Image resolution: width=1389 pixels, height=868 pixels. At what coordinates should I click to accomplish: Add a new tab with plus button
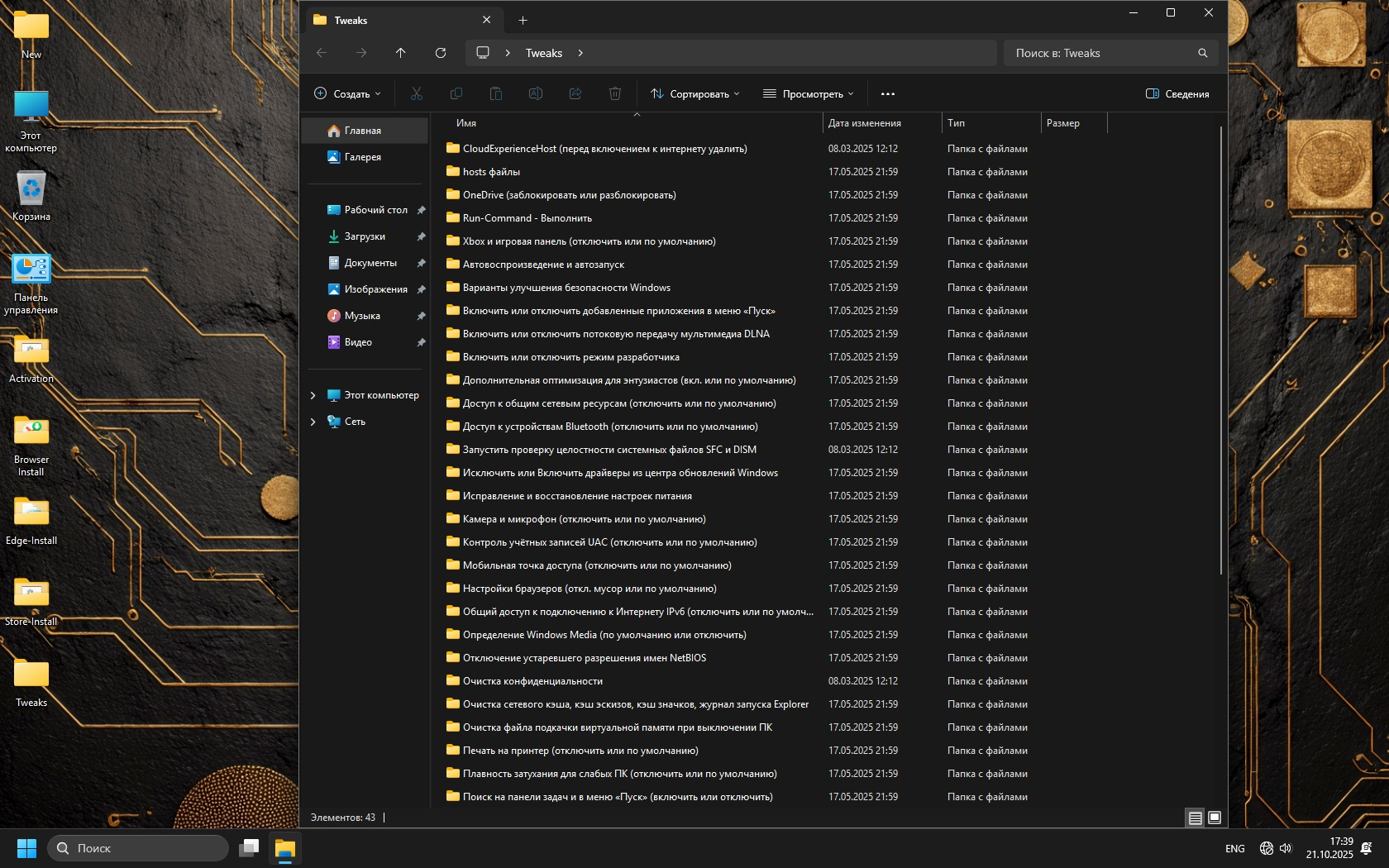click(523, 21)
